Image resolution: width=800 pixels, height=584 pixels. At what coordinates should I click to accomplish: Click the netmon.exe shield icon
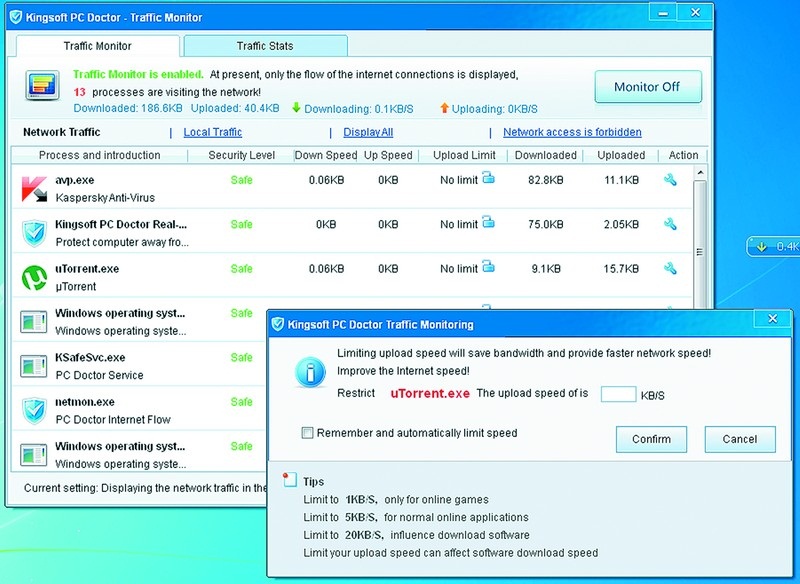click(x=34, y=411)
